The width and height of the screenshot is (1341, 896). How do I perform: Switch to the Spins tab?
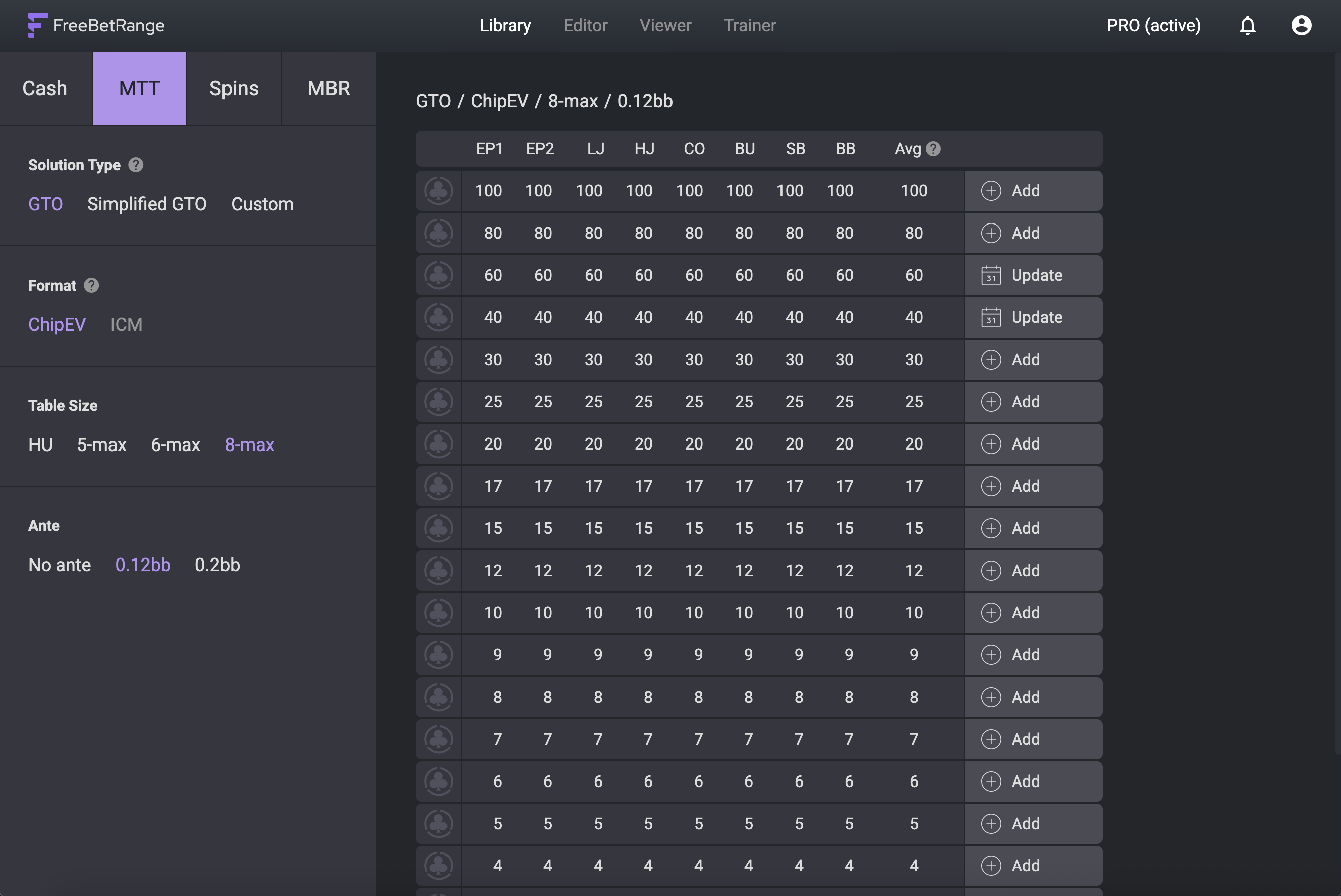click(x=234, y=88)
